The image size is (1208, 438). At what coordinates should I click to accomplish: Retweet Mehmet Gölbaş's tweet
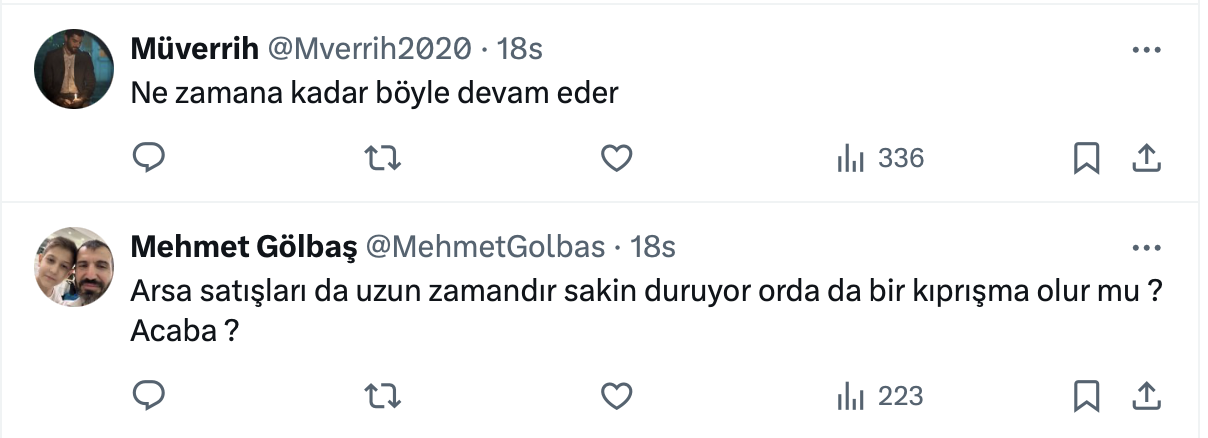coord(379,396)
